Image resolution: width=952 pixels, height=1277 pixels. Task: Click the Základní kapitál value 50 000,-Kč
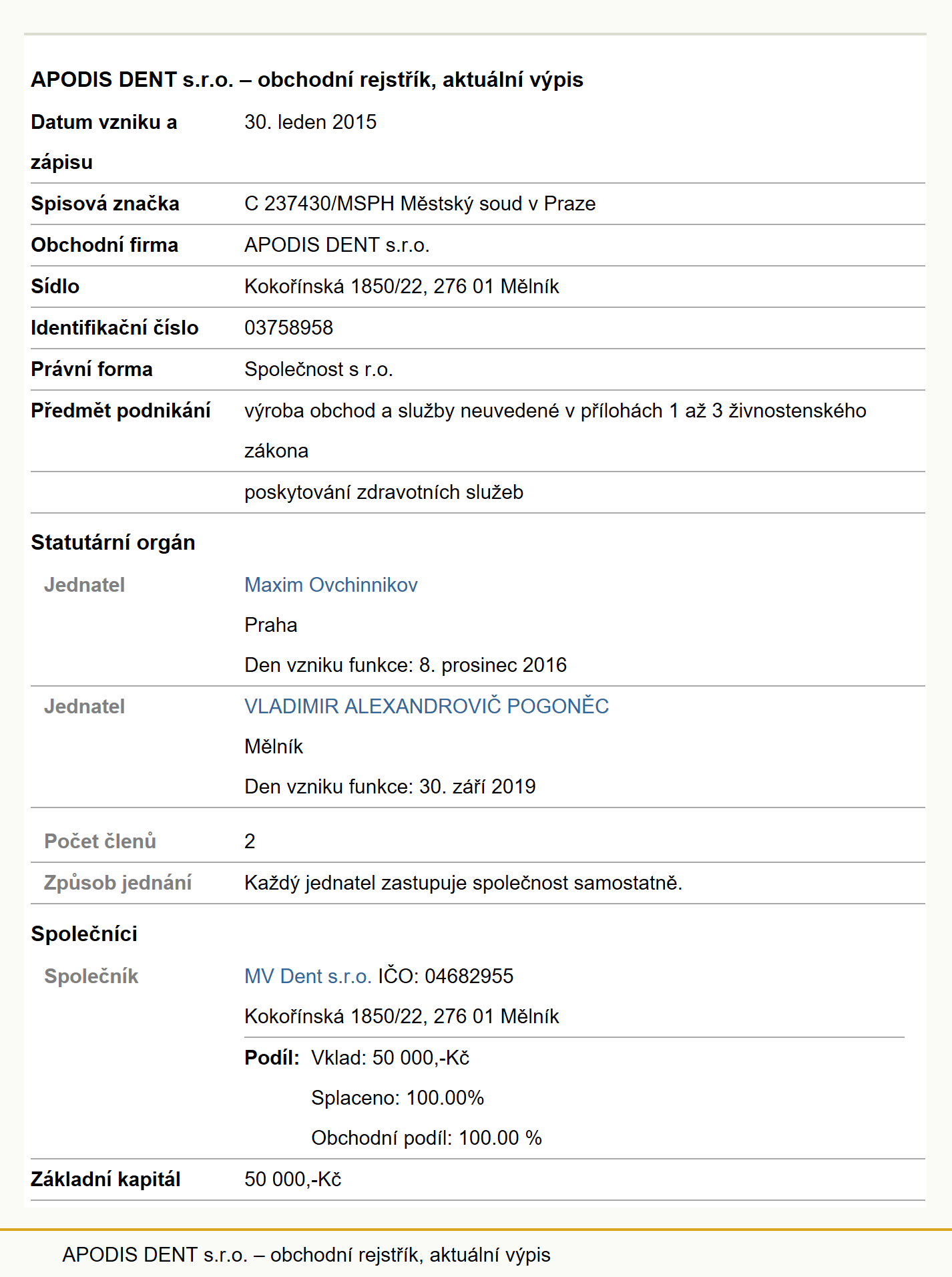pyautogui.click(x=293, y=1179)
